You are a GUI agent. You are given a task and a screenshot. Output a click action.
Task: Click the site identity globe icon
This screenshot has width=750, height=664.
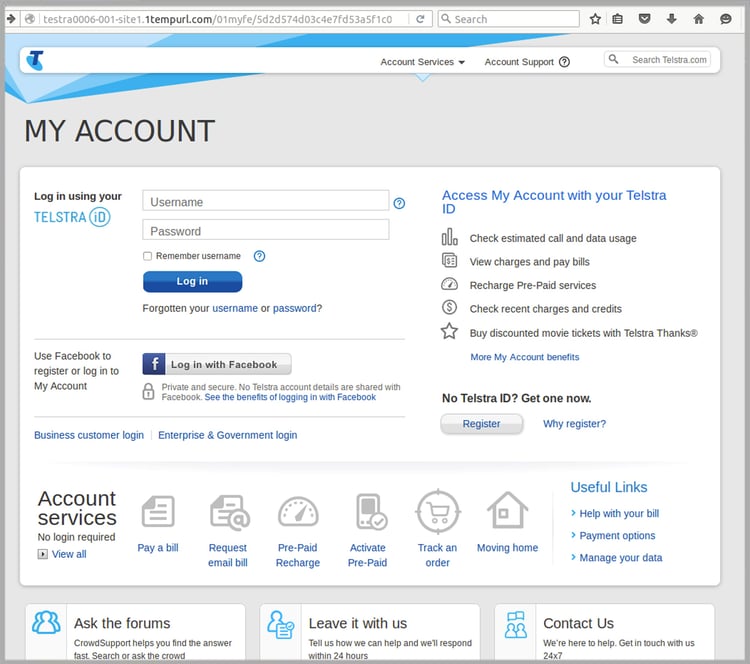tap(30, 19)
